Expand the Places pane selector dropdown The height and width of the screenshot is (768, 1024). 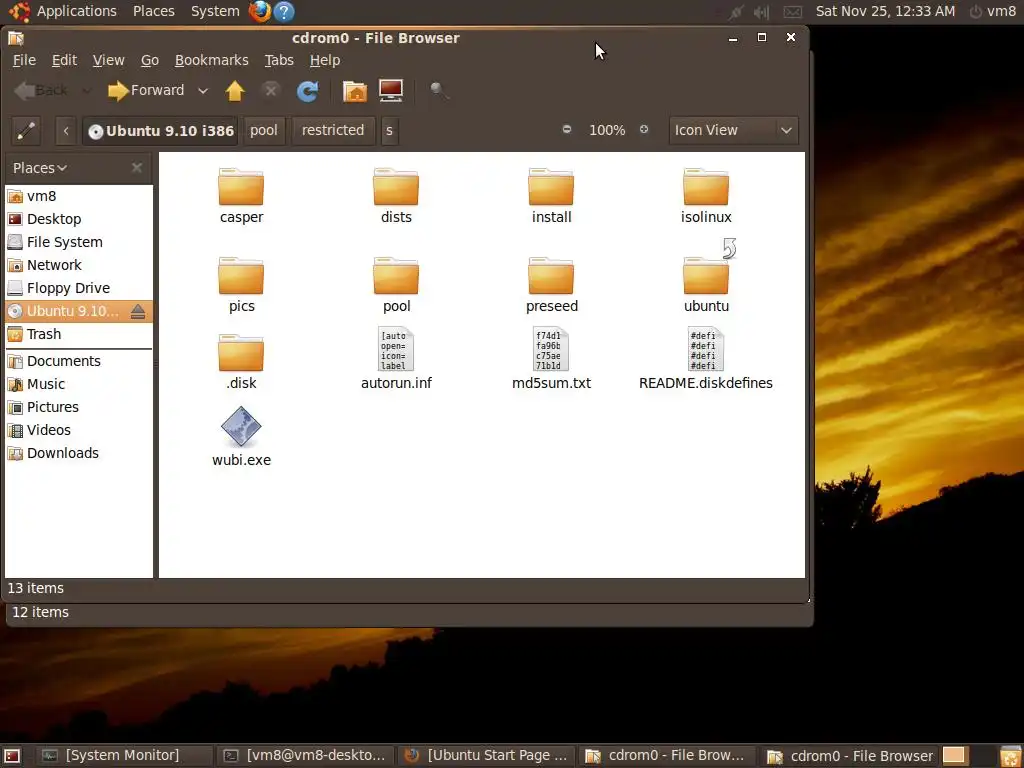[x=40, y=168]
